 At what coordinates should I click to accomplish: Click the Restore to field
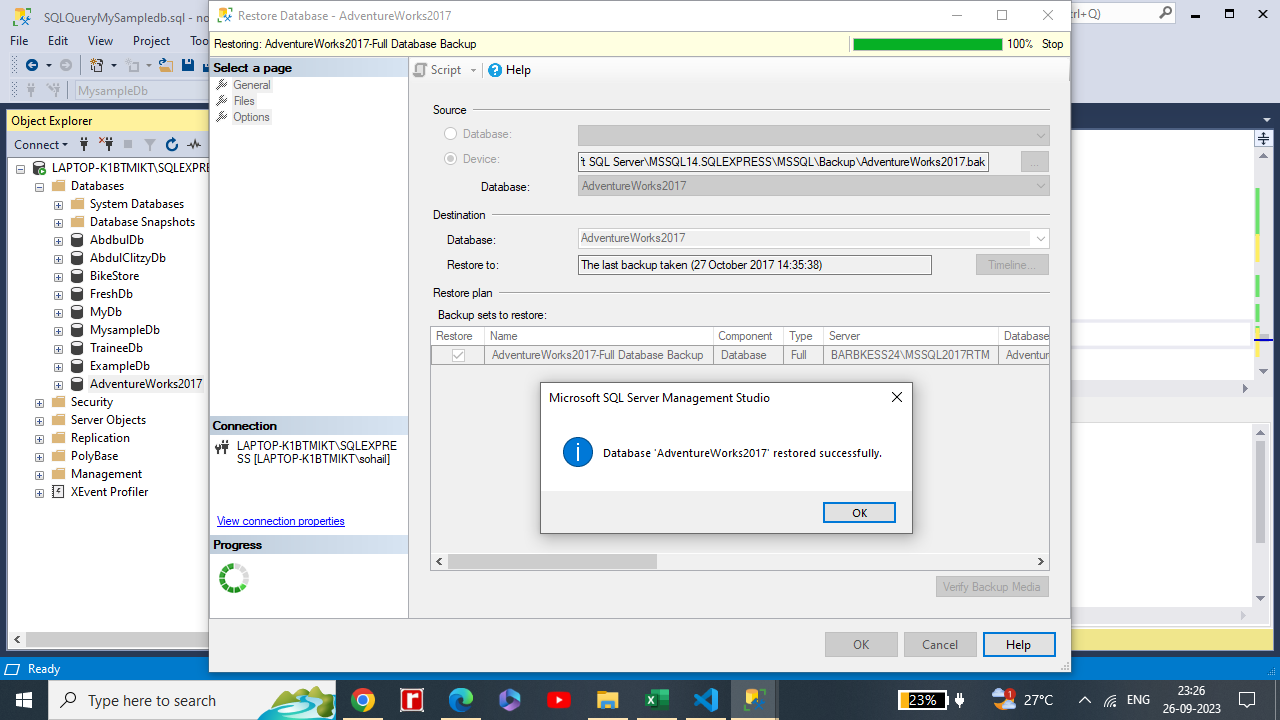(x=755, y=265)
